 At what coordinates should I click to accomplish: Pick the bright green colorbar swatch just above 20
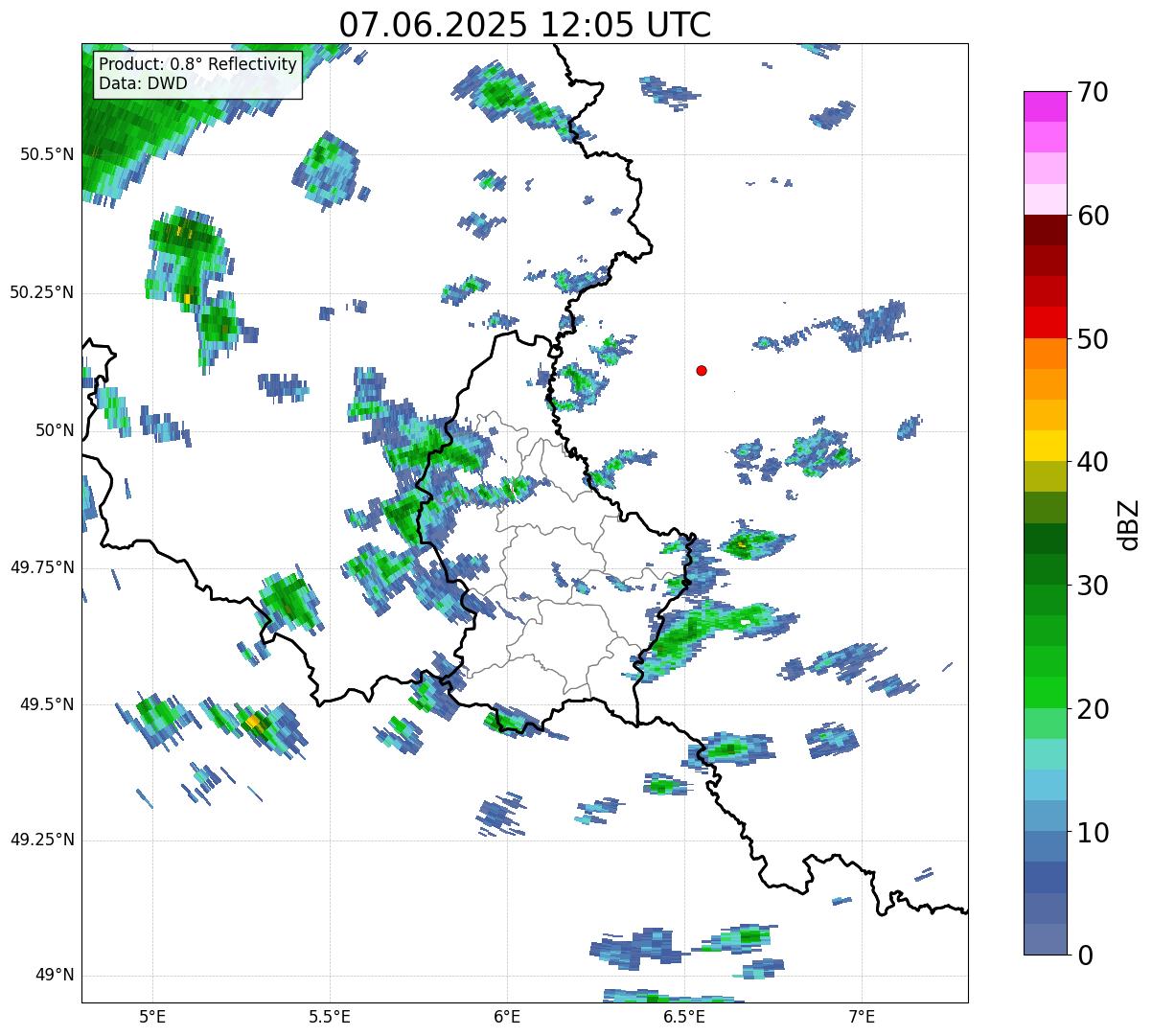(x=1045, y=693)
